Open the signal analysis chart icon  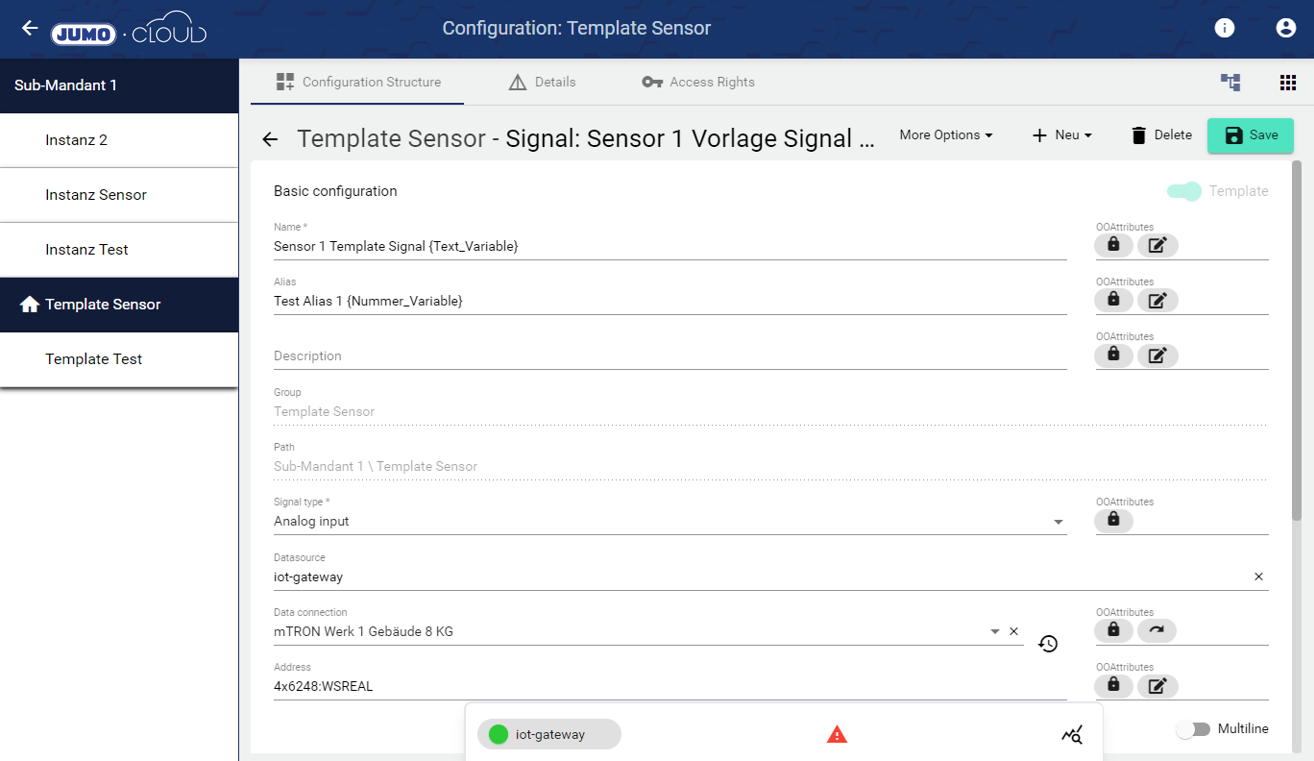pos(1072,735)
